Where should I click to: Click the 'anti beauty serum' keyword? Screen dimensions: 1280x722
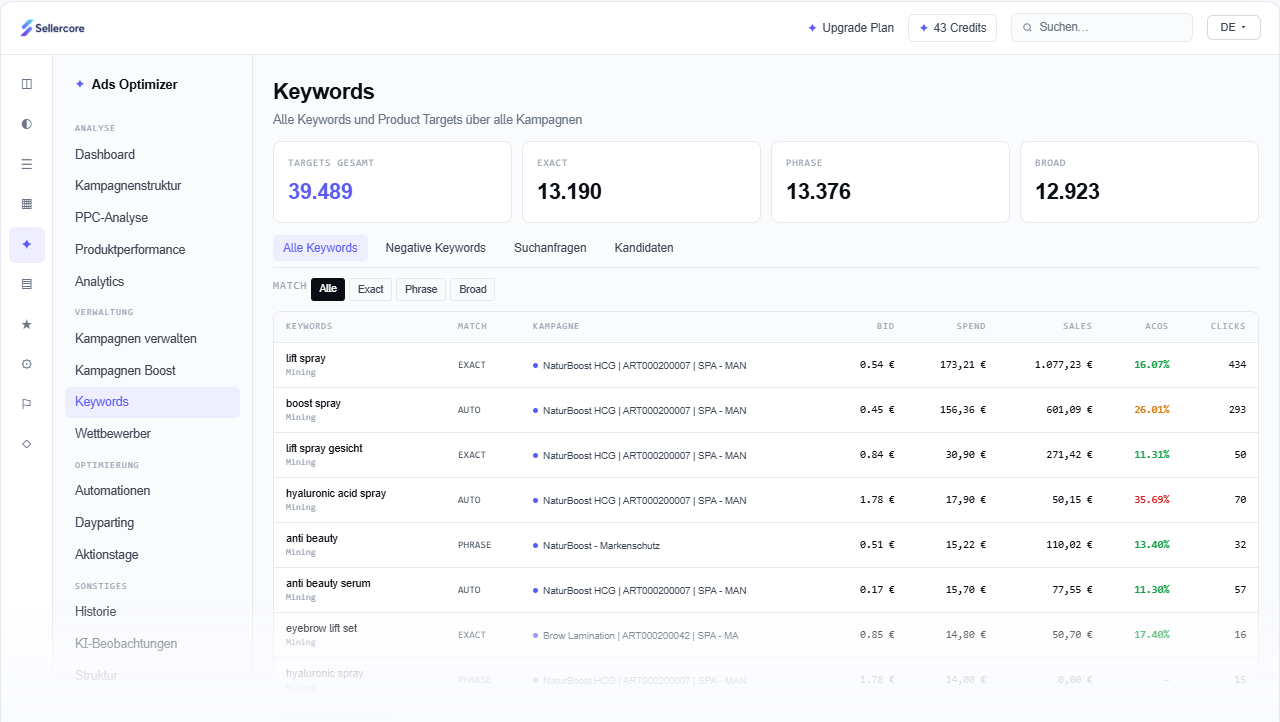(x=328, y=584)
